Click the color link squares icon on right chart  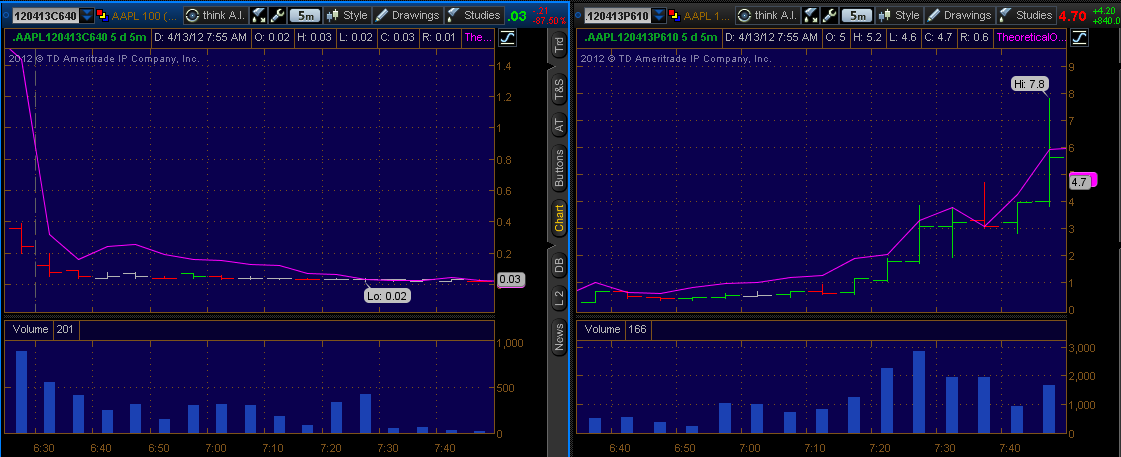(x=673, y=15)
